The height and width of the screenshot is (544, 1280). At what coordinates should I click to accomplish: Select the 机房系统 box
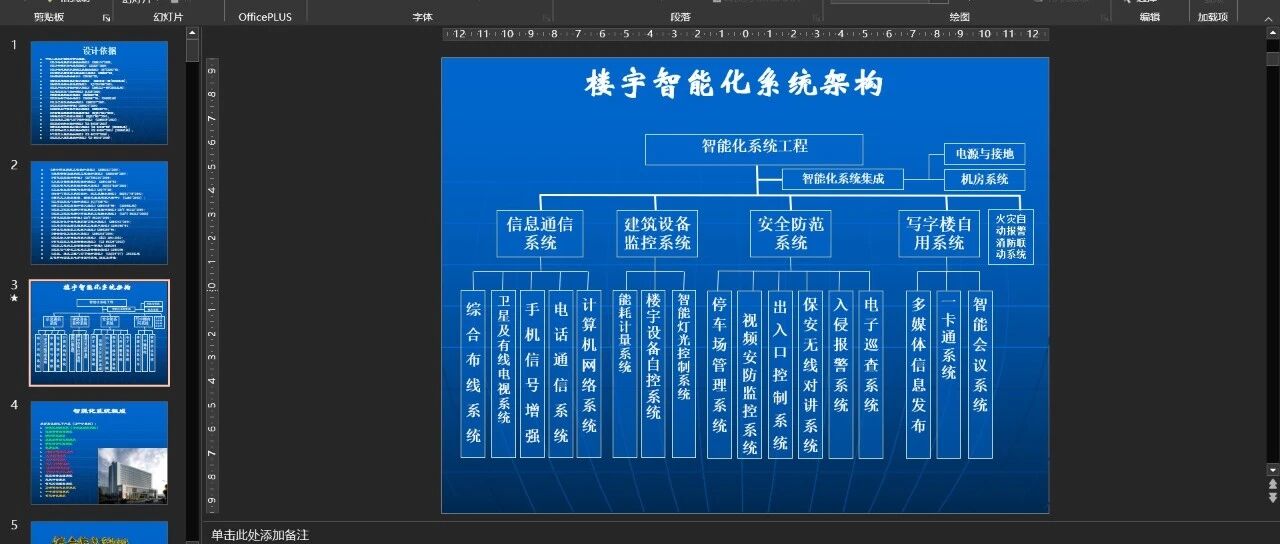tap(985, 180)
